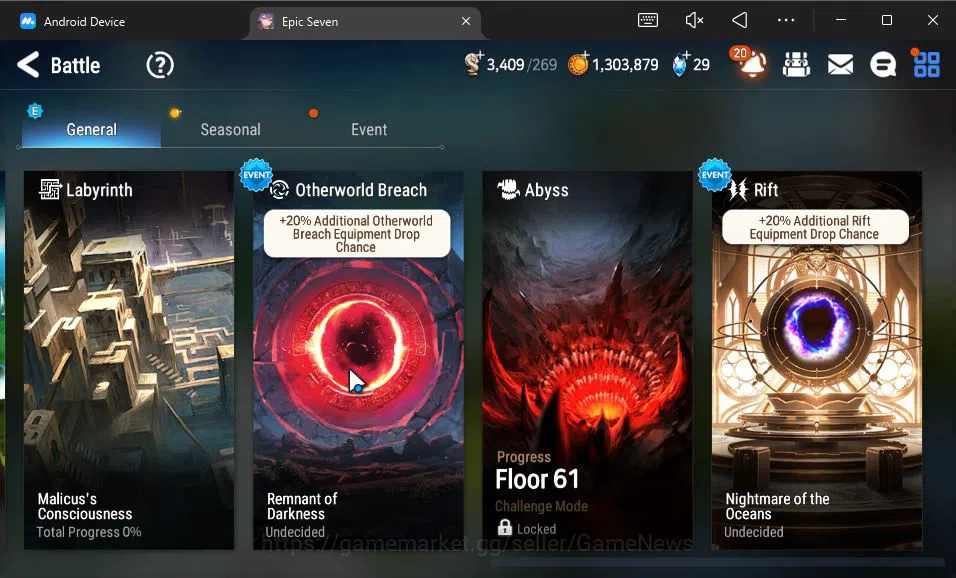Close the Epic Seven tab
The image size is (956, 578).
[x=466, y=21]
